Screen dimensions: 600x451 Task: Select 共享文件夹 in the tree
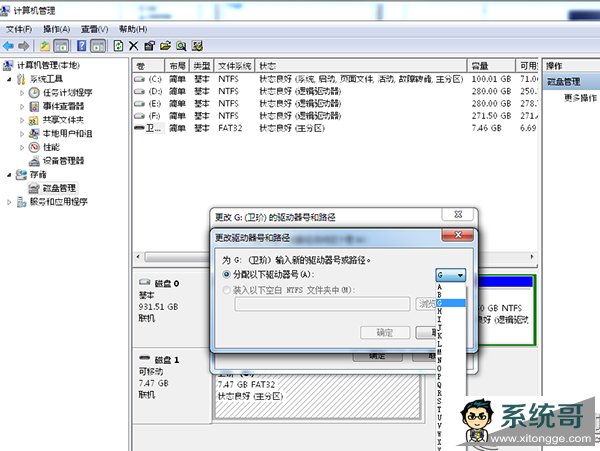click(x=63, y=120)
